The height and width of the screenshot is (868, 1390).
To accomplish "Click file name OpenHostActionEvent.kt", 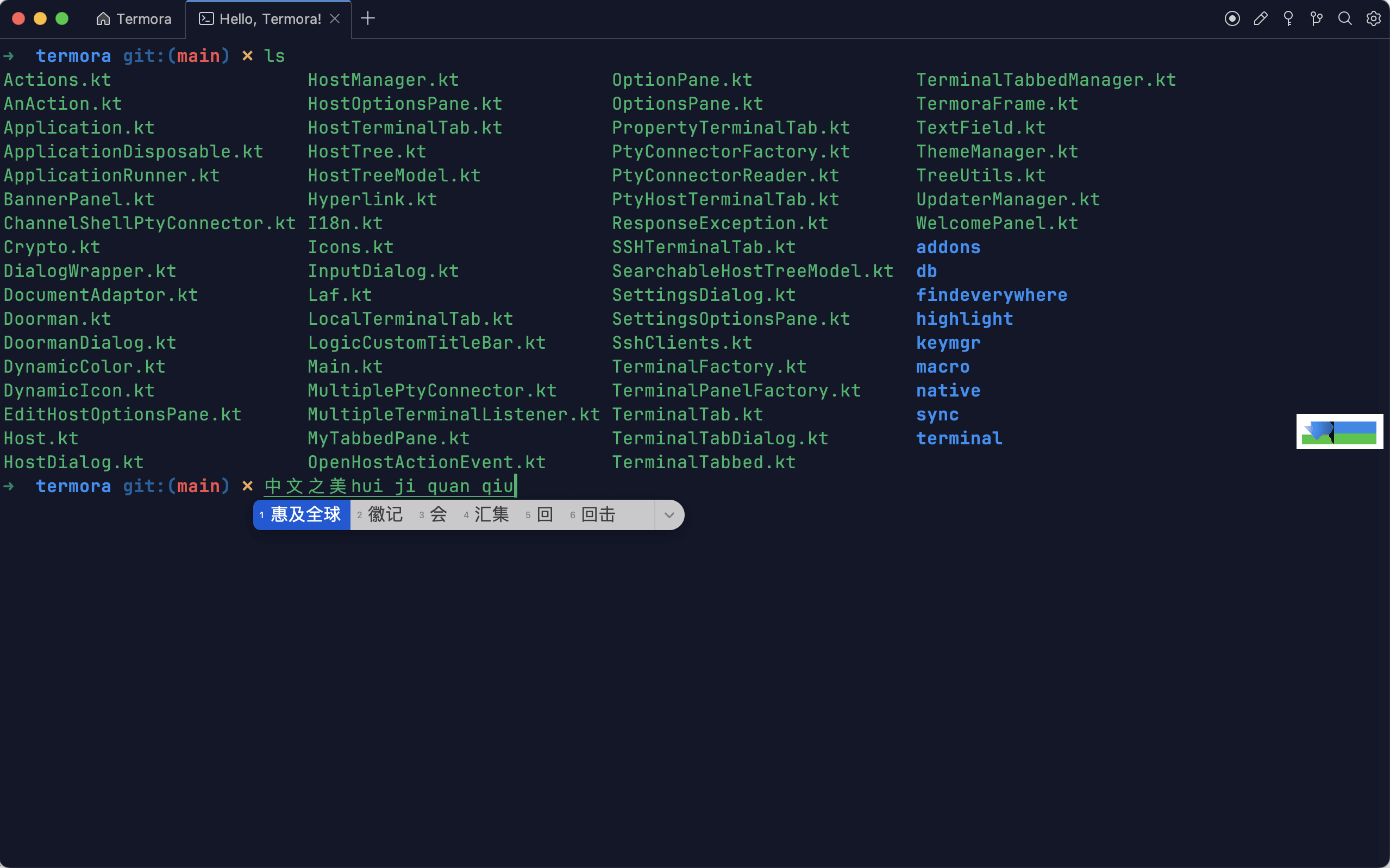I will tap(427, 463).
